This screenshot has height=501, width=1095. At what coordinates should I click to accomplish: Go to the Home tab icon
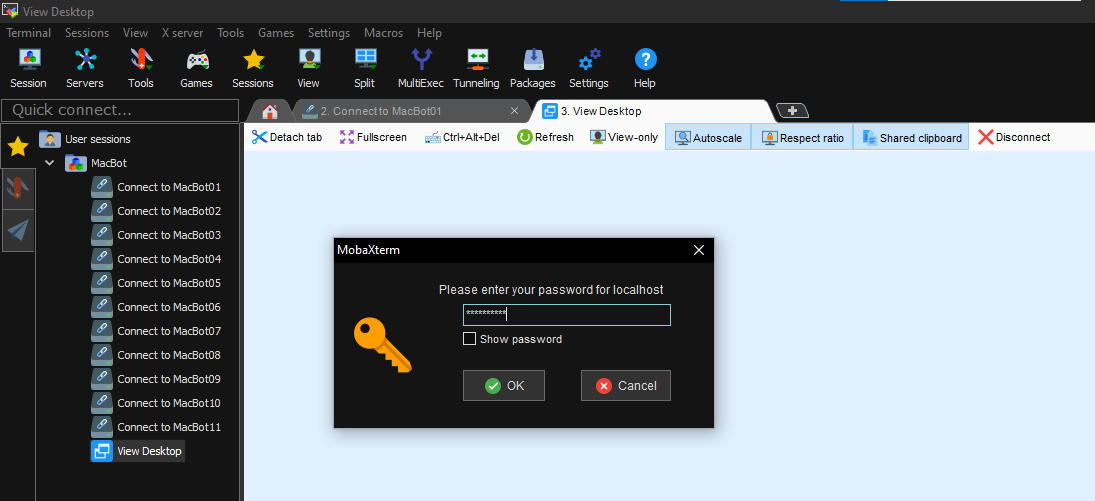(x=269, y=111)
